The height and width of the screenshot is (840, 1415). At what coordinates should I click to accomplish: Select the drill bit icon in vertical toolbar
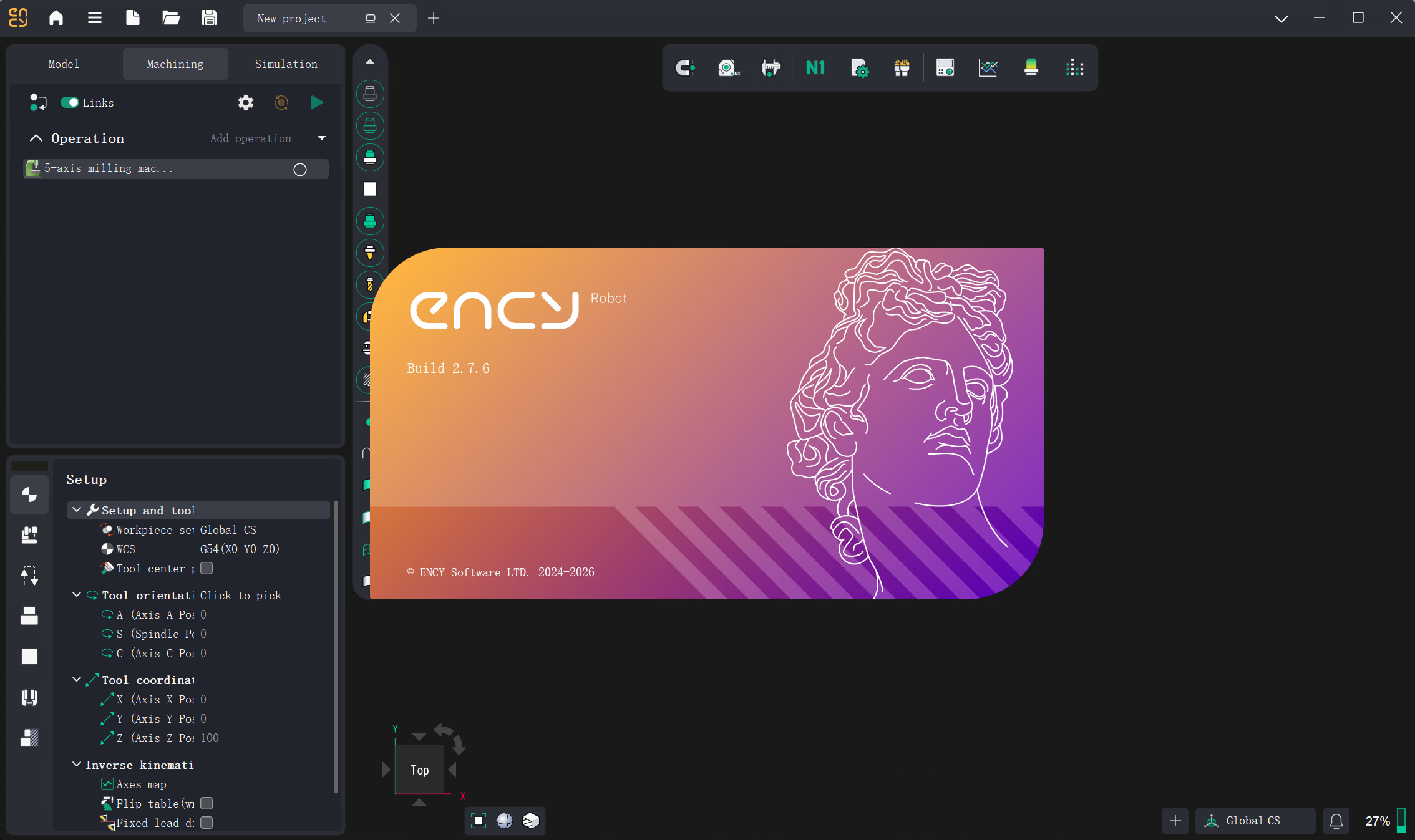click(x=370, y=284)
